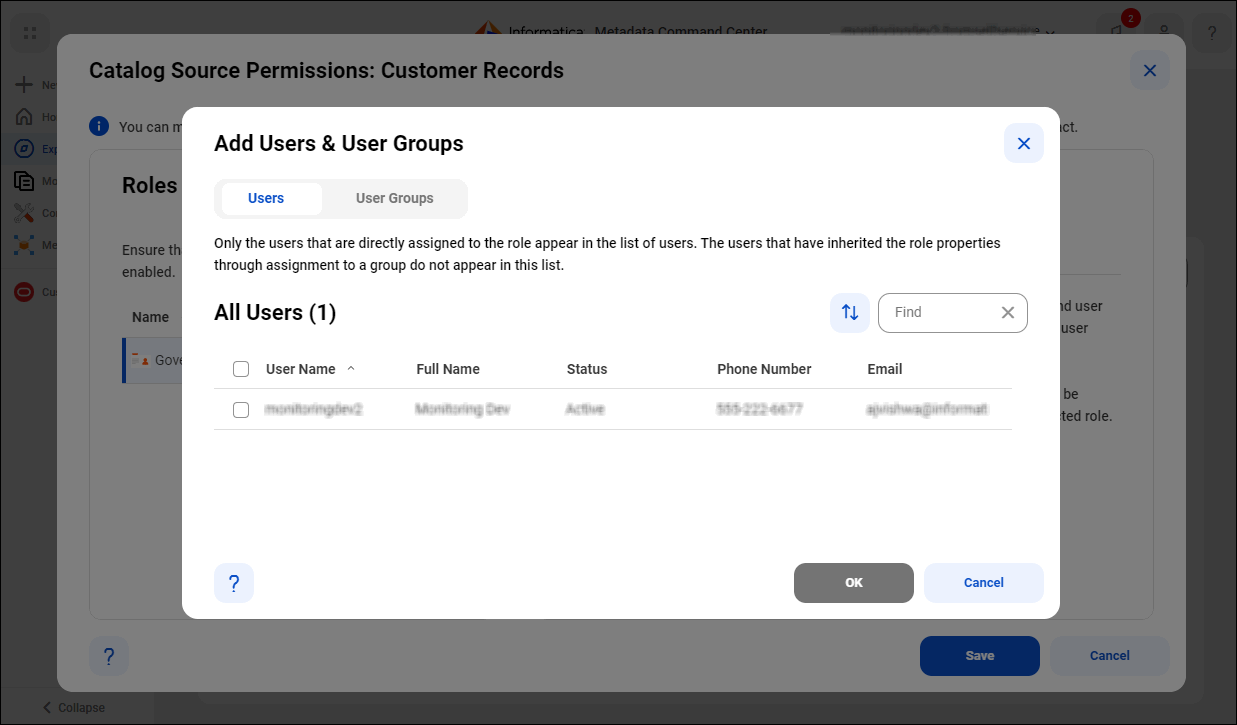Open help in Add Users dialog
The width and height of the screenshot is (1237, 725).
click(234, 583)
